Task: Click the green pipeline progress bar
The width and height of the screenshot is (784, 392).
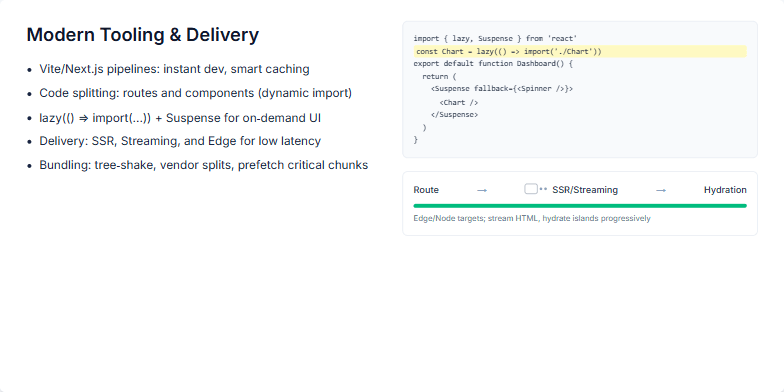Action: coord(580,206)
